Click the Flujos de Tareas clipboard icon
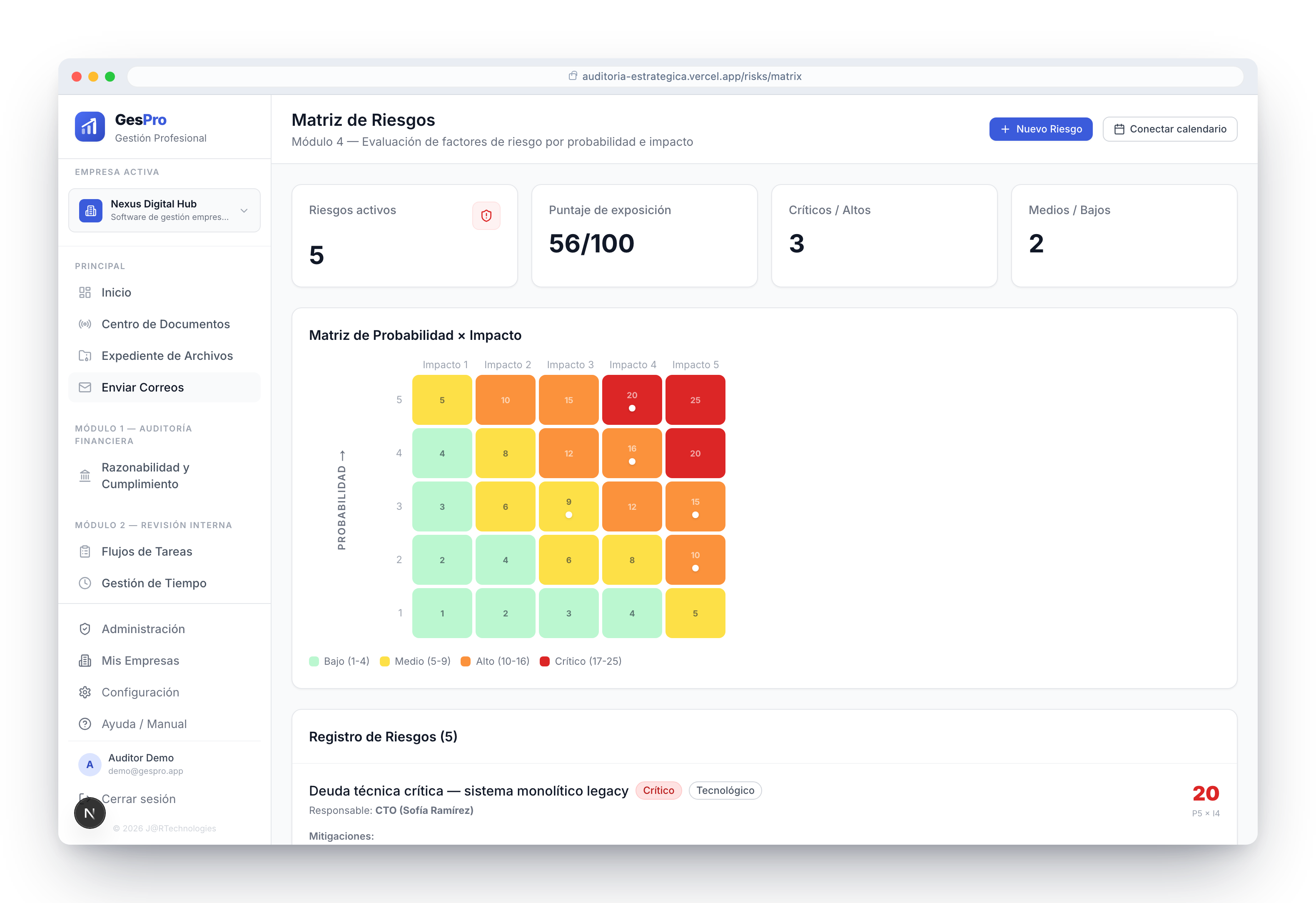 [x=85, y=552]
